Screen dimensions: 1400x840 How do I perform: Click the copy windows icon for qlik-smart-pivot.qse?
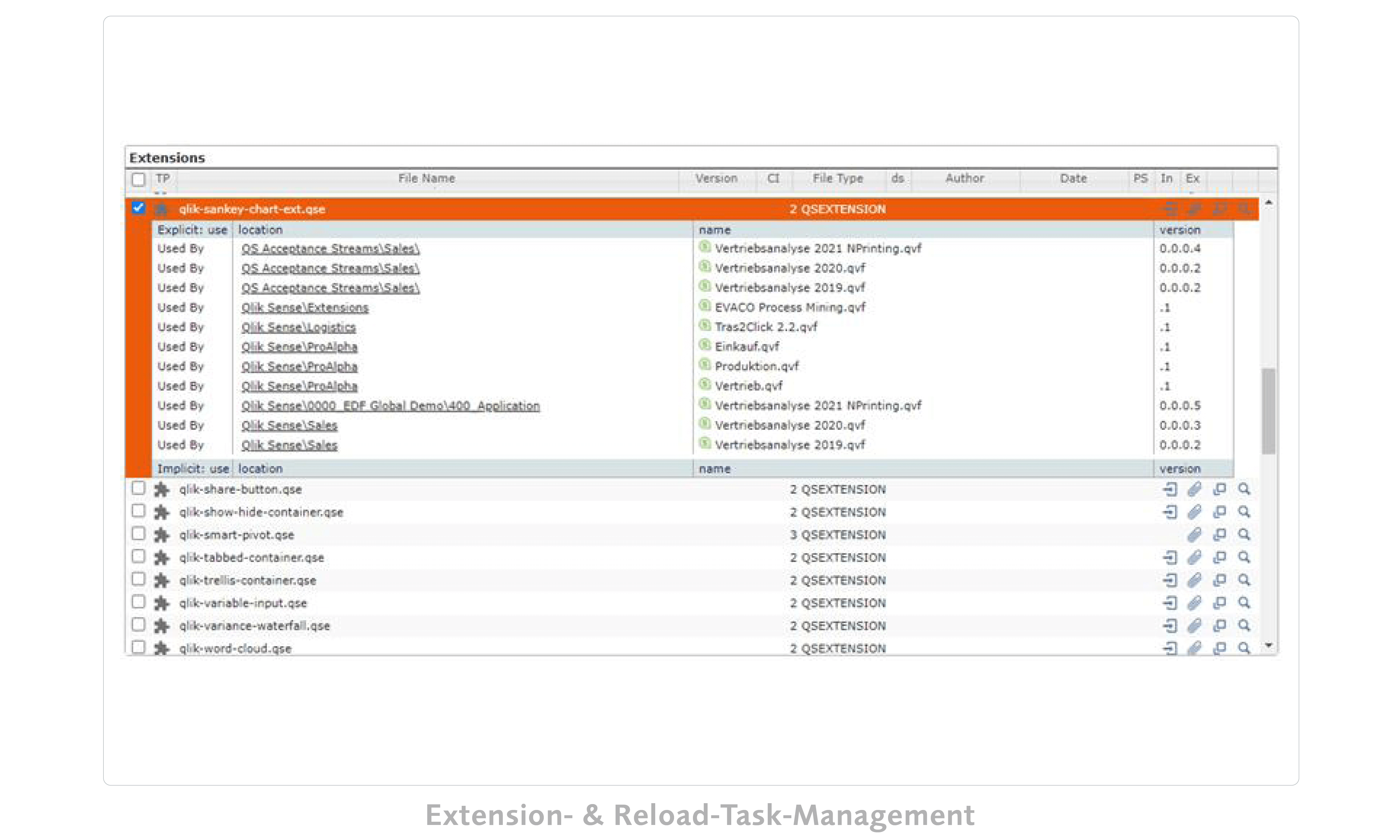[x=1220, y=534]
